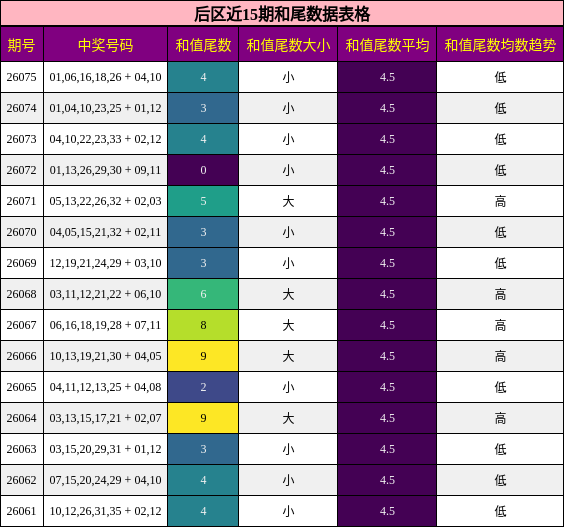Click the 大 size cell in row 26067
The width and height of the screenshot is (564, 527).
point(288,325)
